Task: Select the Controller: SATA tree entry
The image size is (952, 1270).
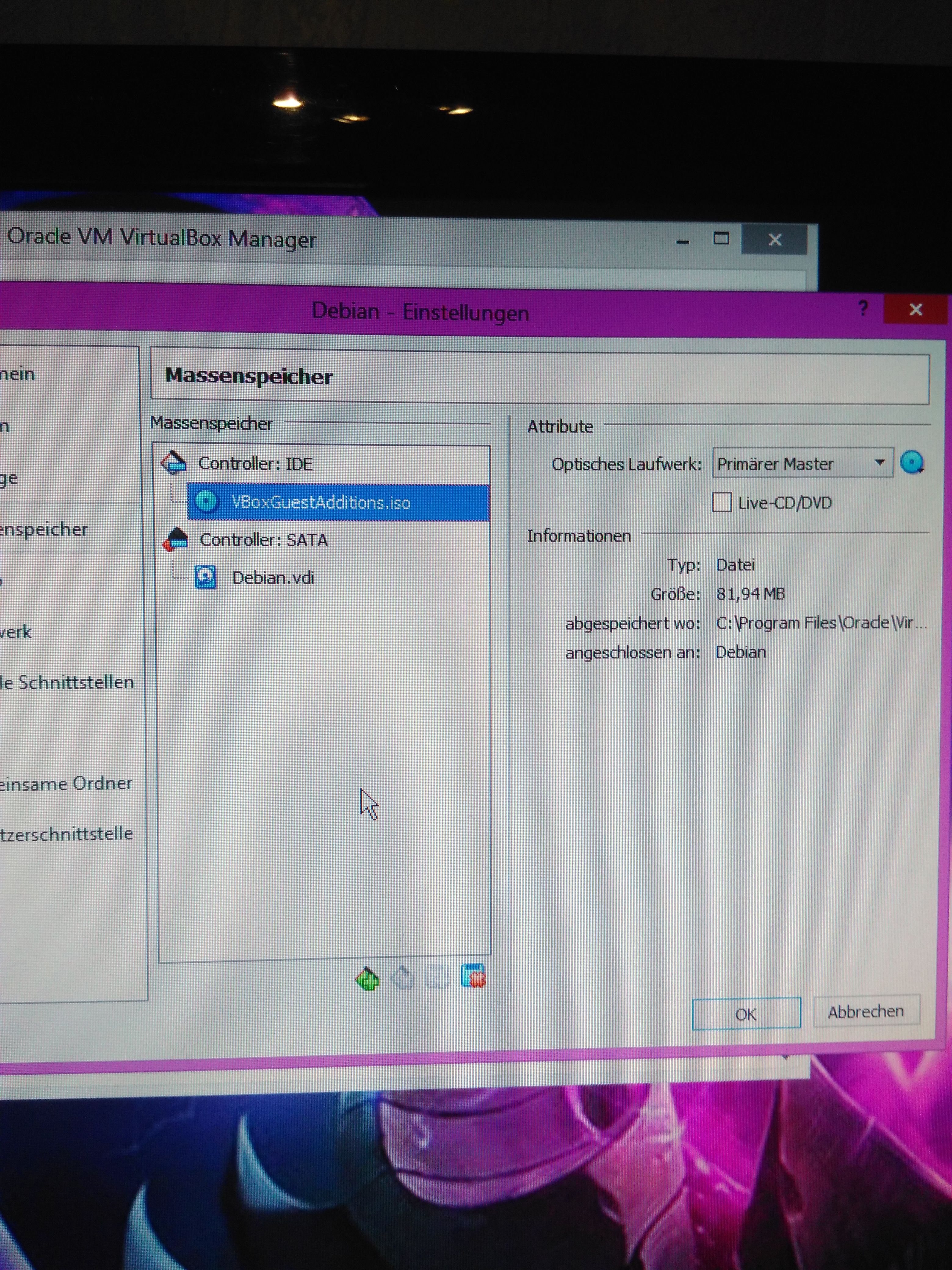Action: point(263,540)
